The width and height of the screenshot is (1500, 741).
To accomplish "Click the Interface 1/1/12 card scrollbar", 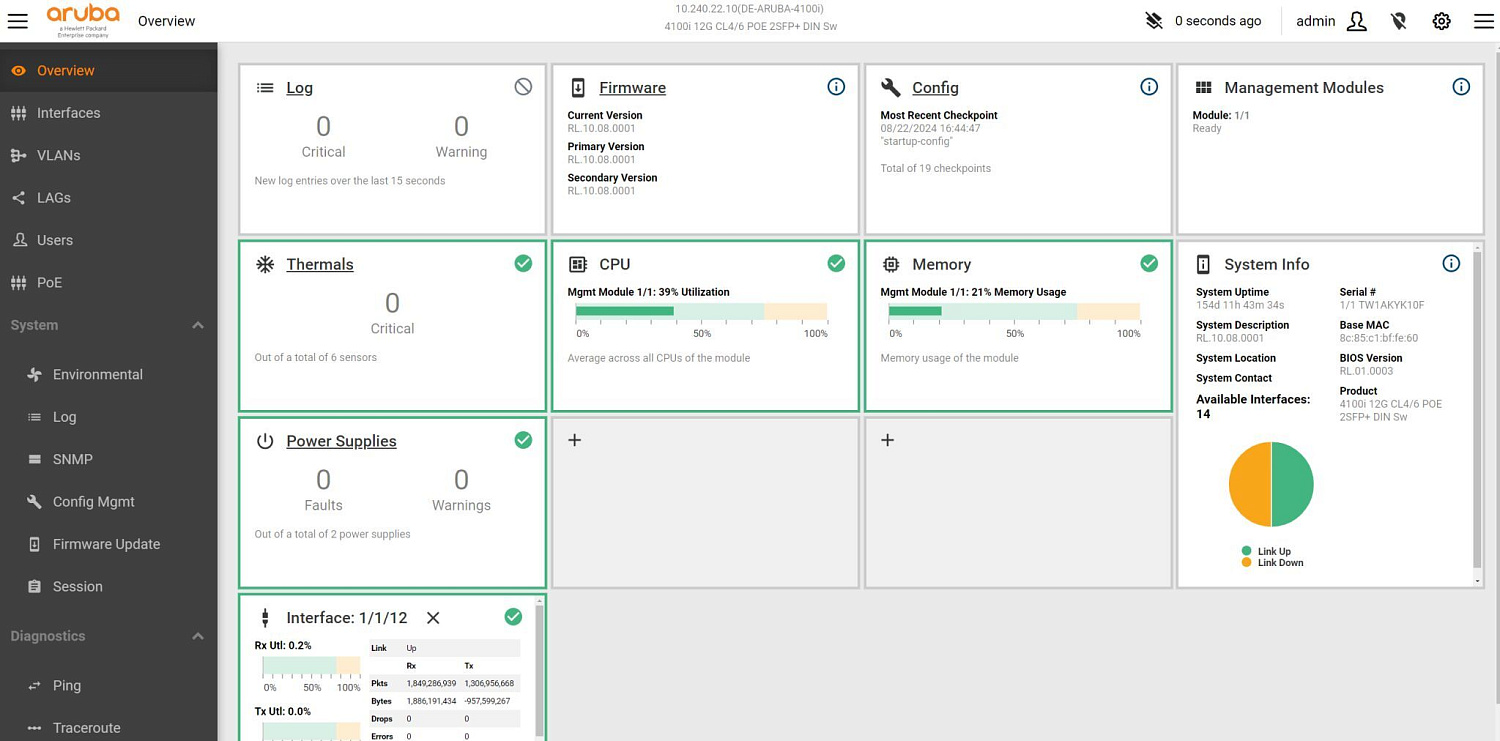I will [540, 671].
